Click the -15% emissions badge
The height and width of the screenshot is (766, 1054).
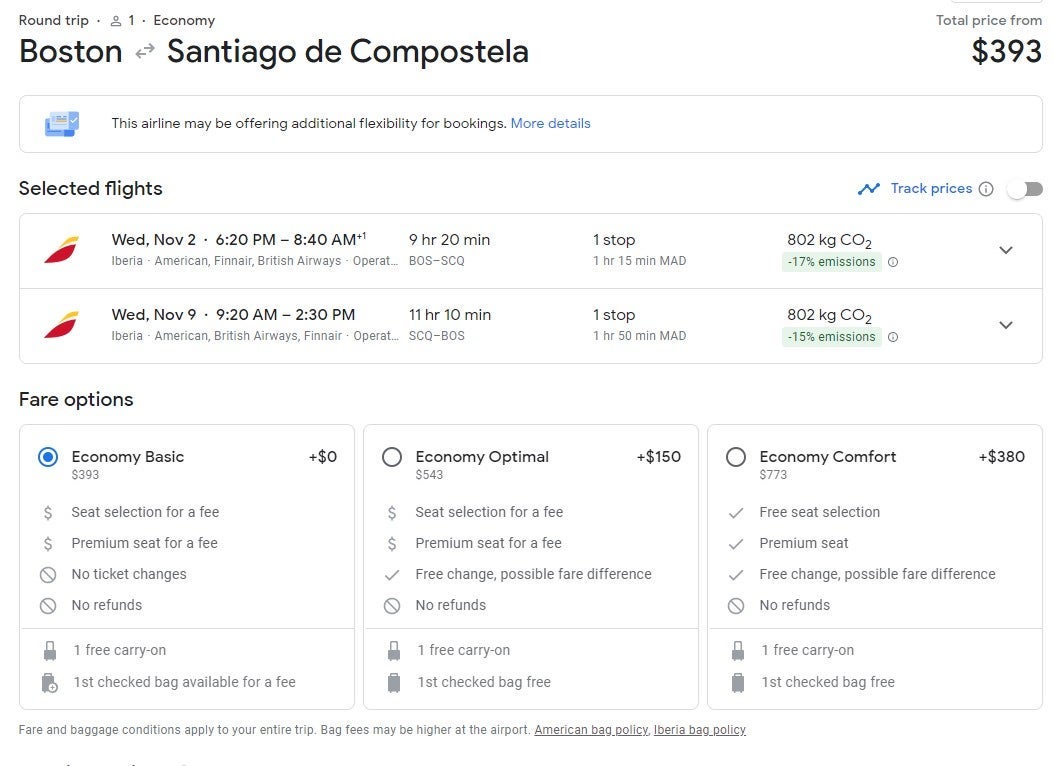(x=831, y=337)
